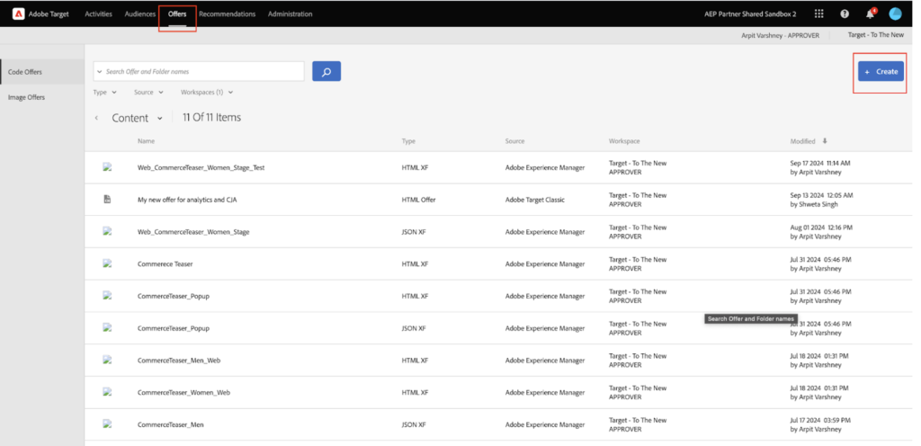
Task: Go back using the chevron beside Content
Action: click(96, 118)
